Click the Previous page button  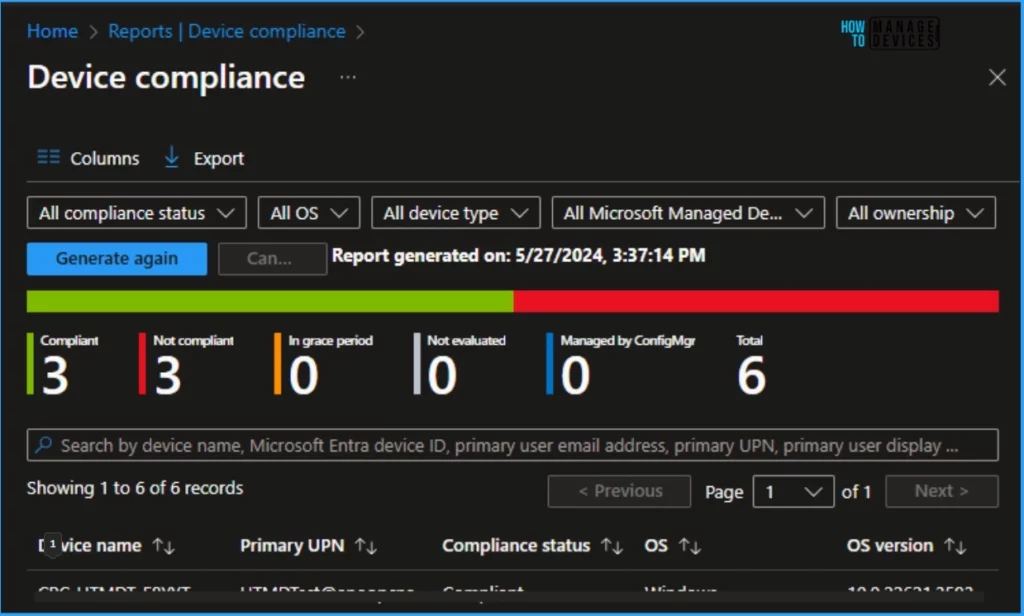point(619,491)
